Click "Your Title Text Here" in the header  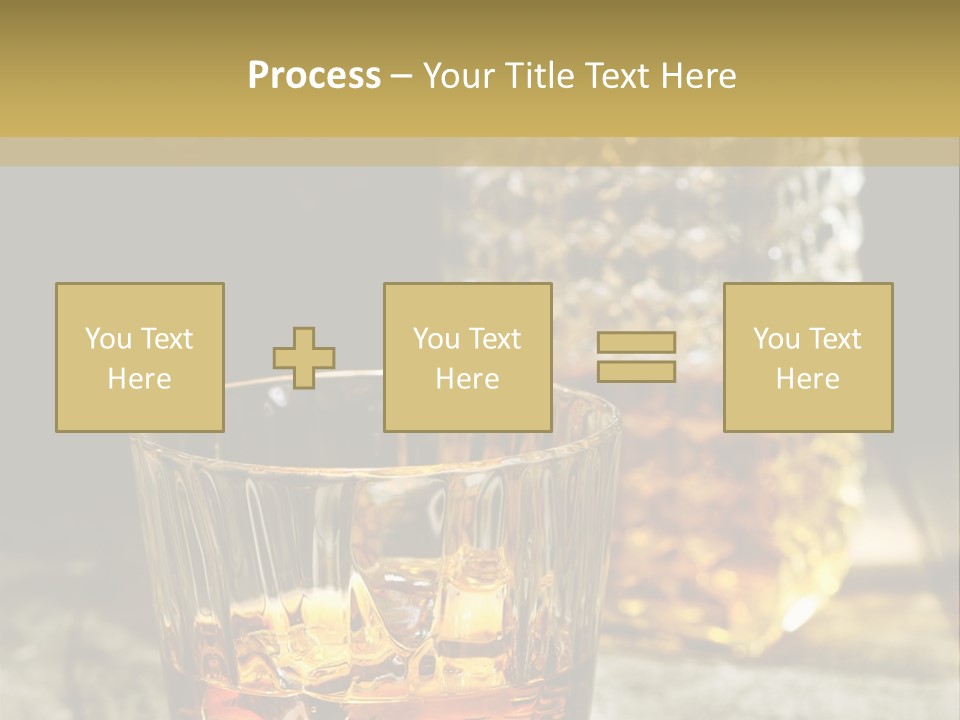[x=580, y=76]
